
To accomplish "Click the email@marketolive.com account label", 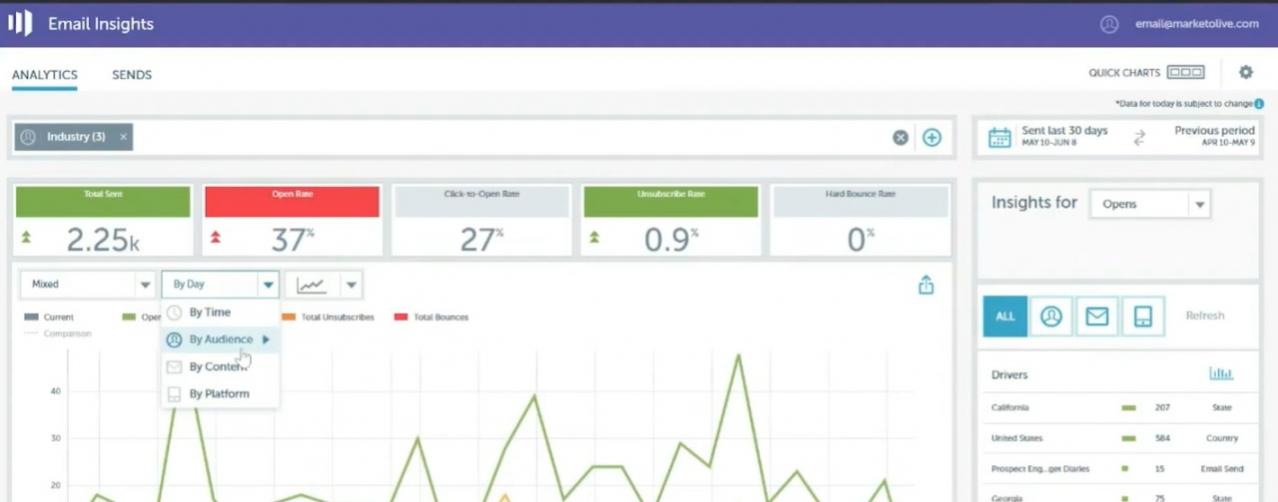I will click(x=1197, y=24).
